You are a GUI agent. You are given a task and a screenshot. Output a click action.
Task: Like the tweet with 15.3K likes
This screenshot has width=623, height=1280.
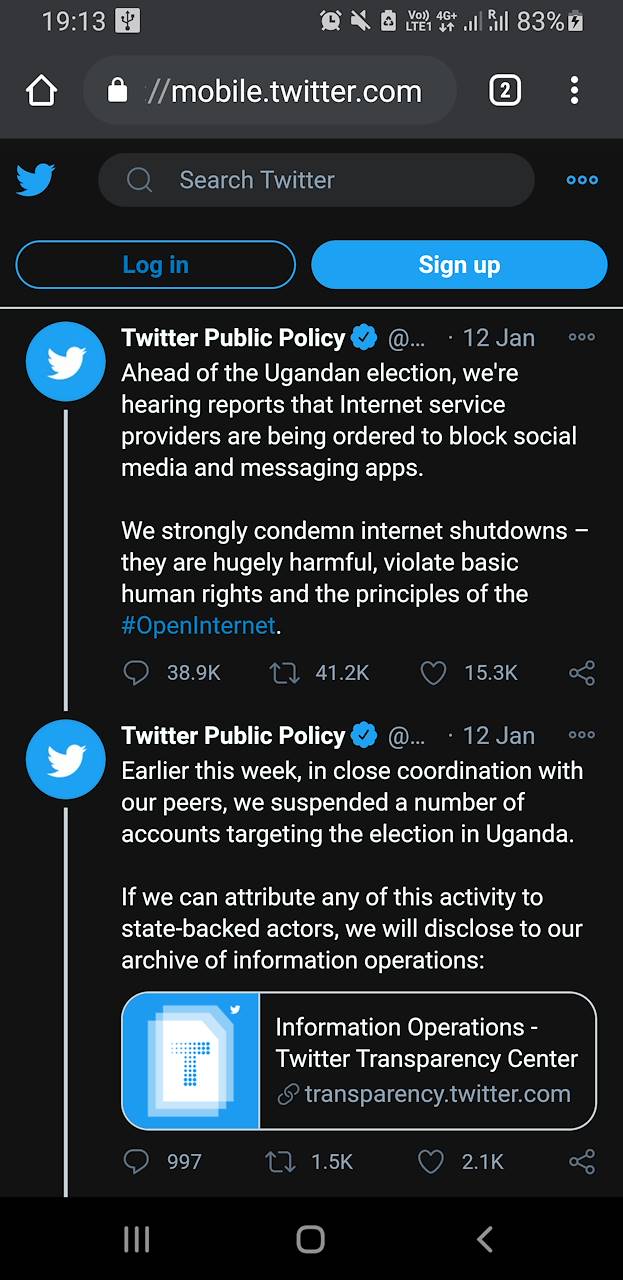point(433,673)
